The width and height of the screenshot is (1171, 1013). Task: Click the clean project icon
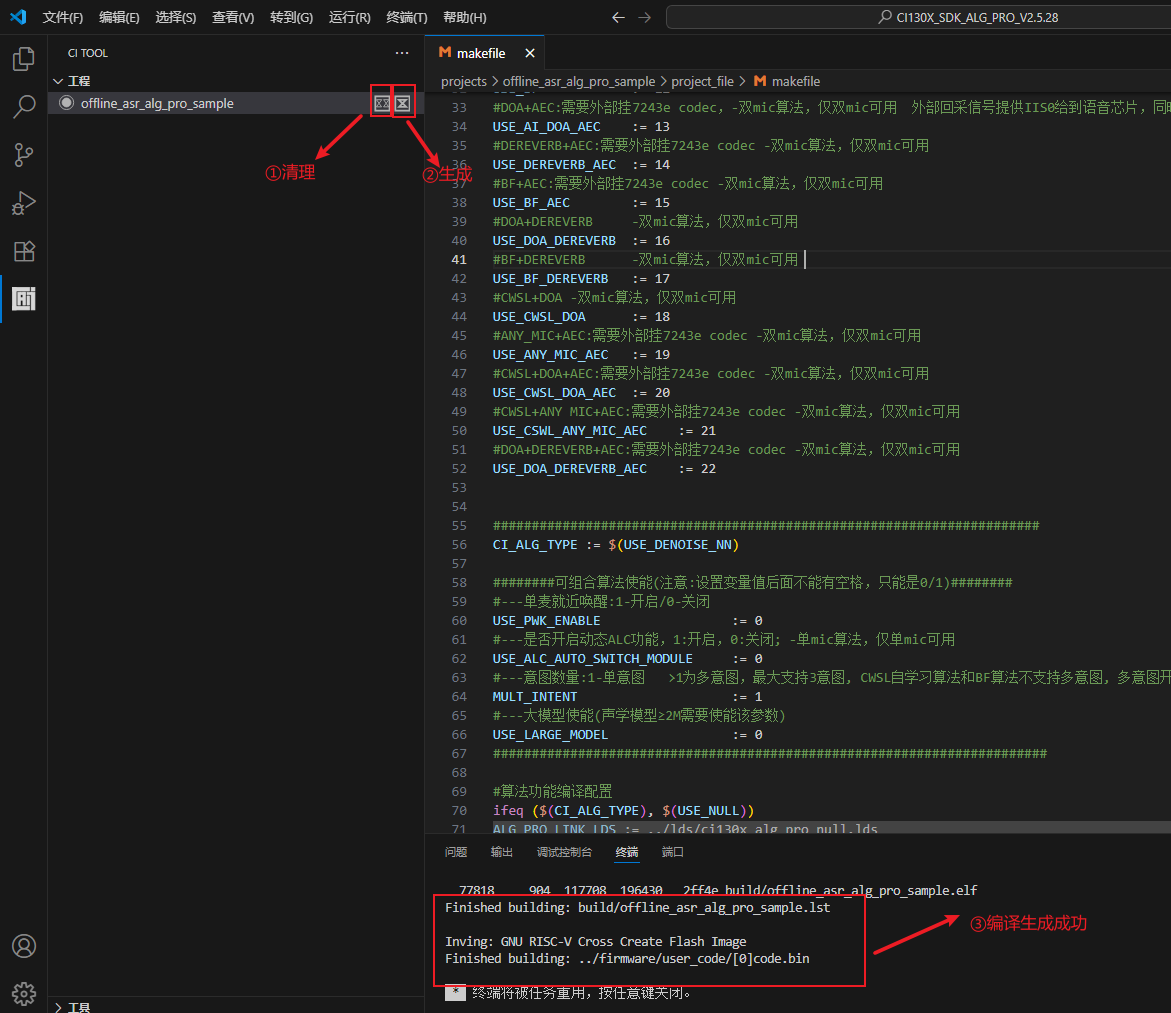tap(381, 103)
